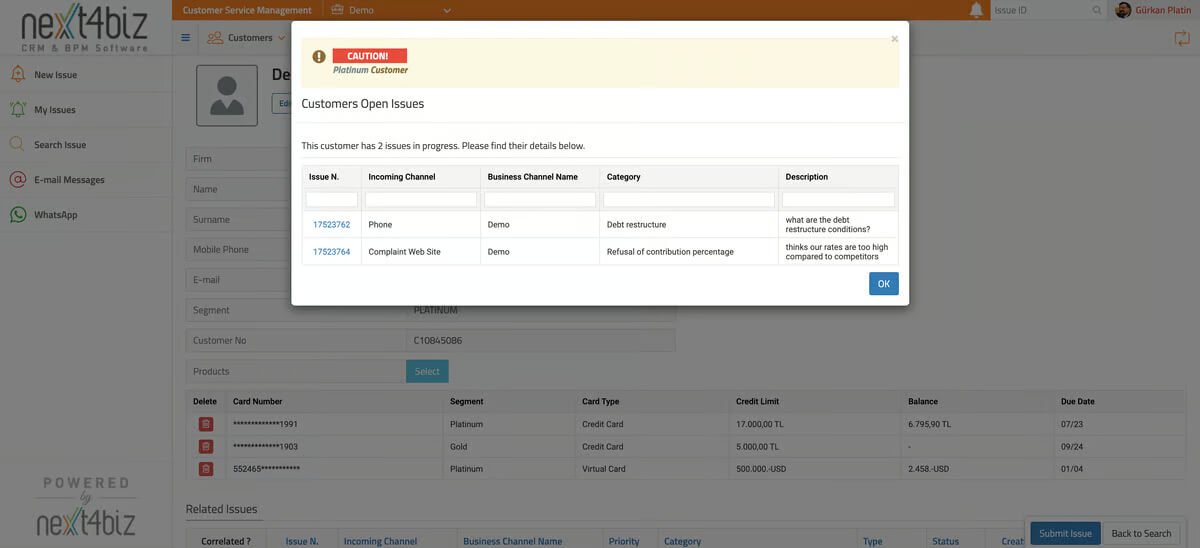This screenshot has width=1200, height=548.
Task: Select WhatsApp menu item
Action: (x=55, y=215)
